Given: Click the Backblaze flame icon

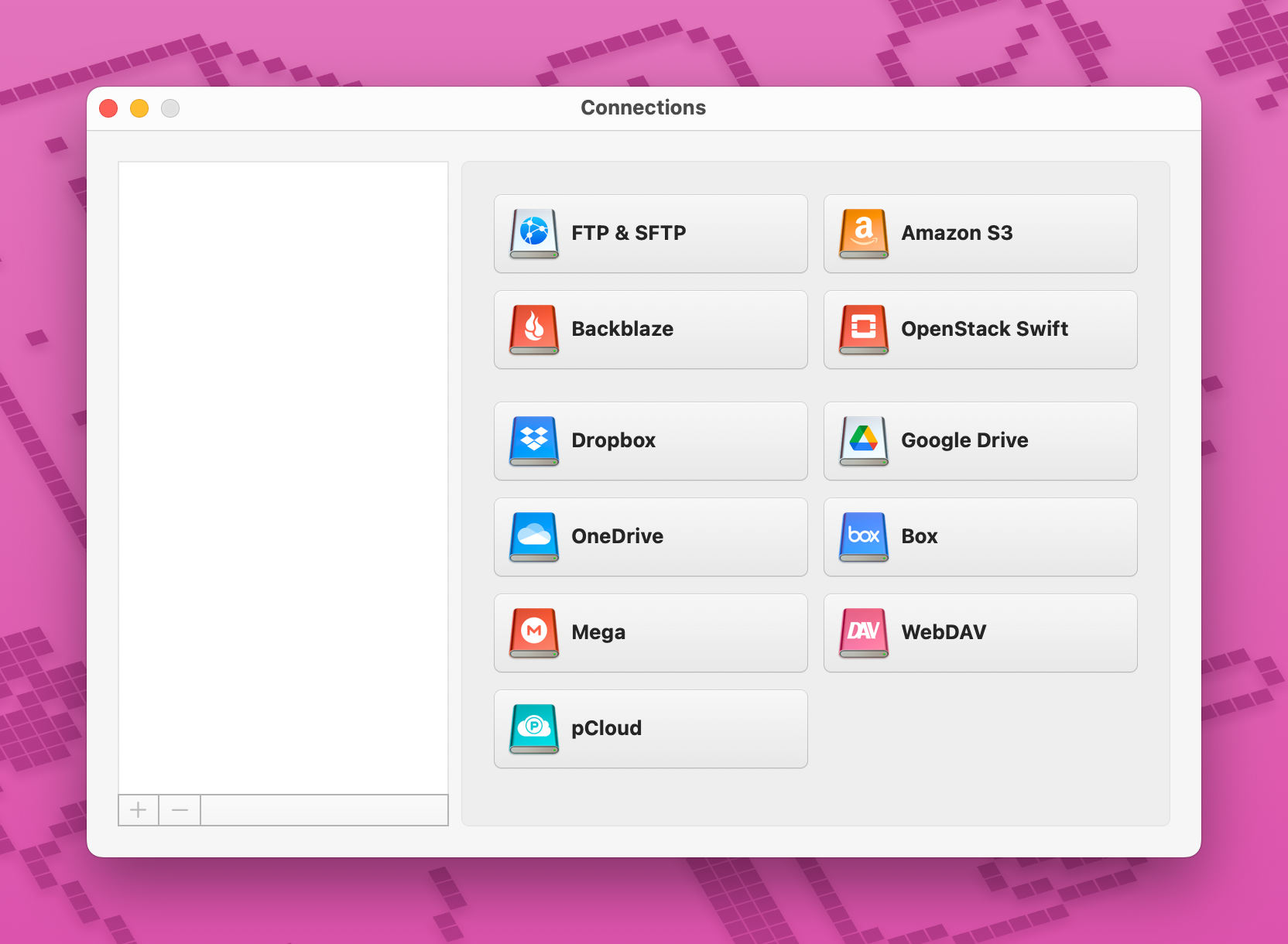Looking at the screenshot, I should coord(533,329).
